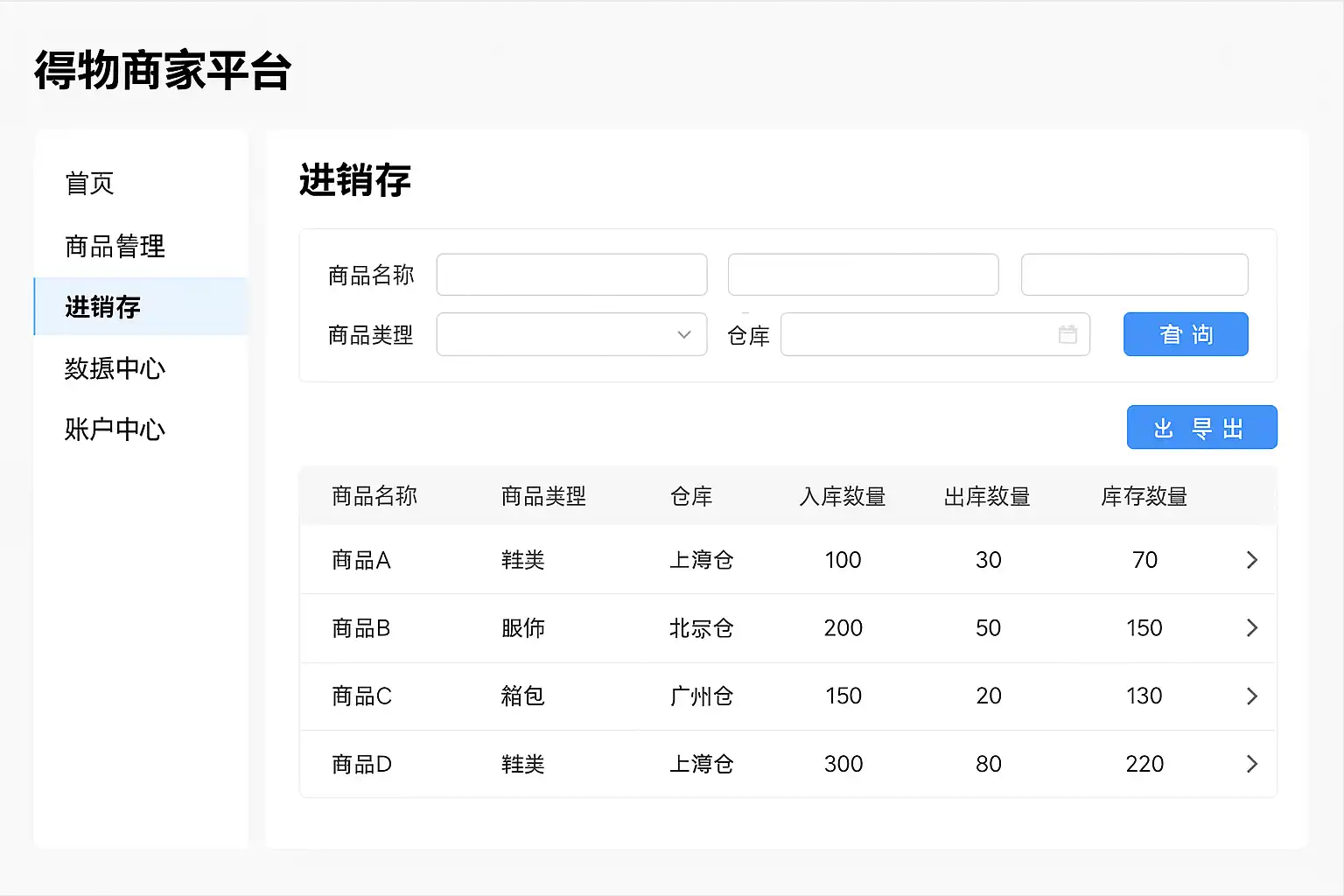
Task: Click 商品C's 入库数量 value 150
Action: [x=843, y=696]
